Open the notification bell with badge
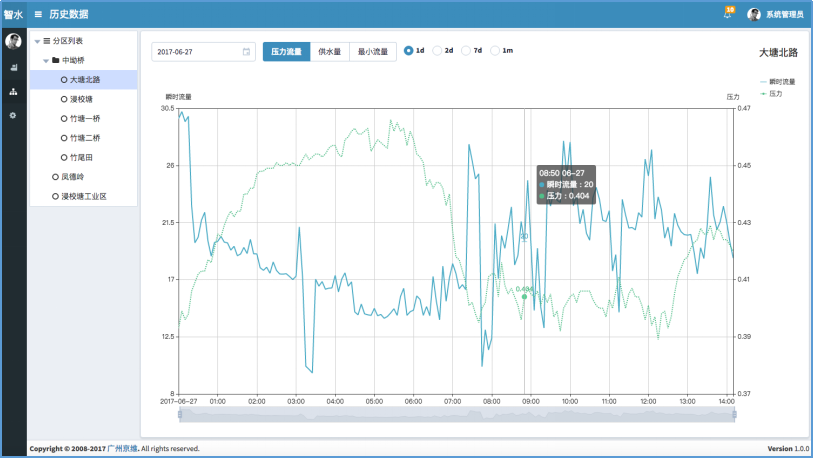Viewport: 814px width, 458px height. tap(727, 14)
